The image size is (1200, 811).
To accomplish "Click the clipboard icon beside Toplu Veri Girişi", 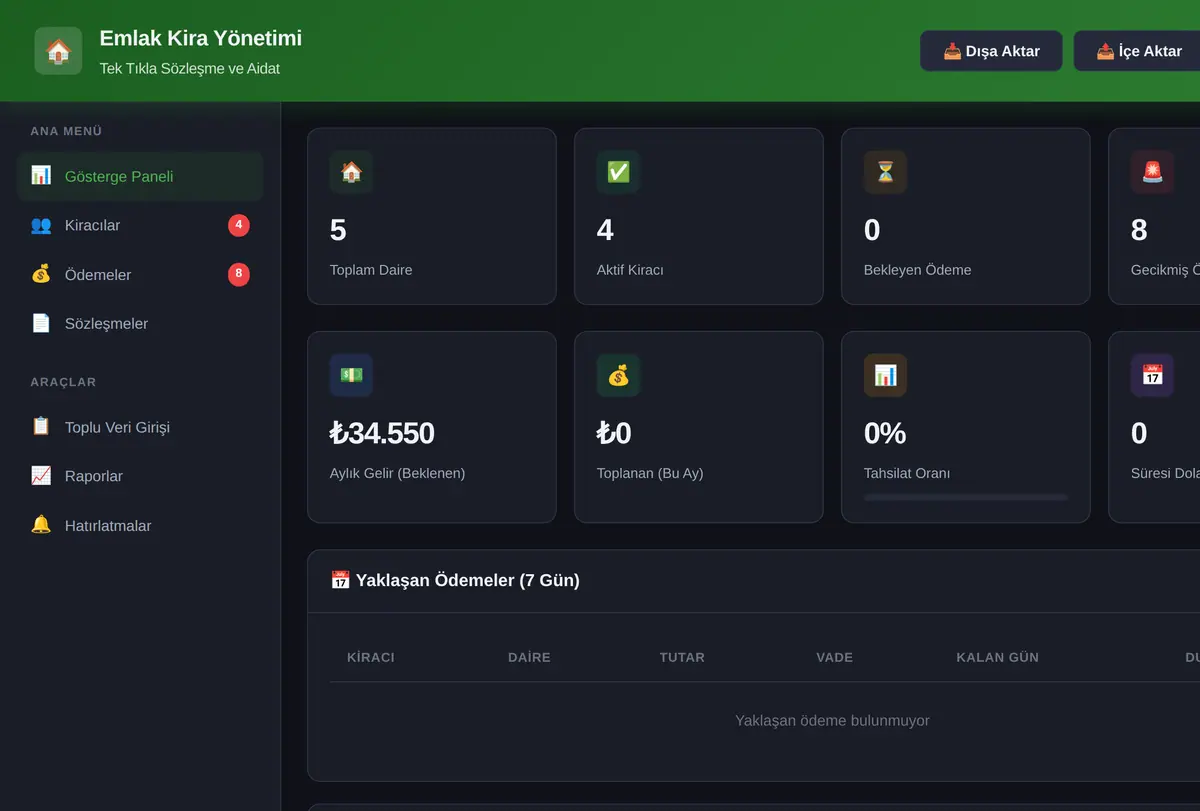I will (x=41, y=427).
